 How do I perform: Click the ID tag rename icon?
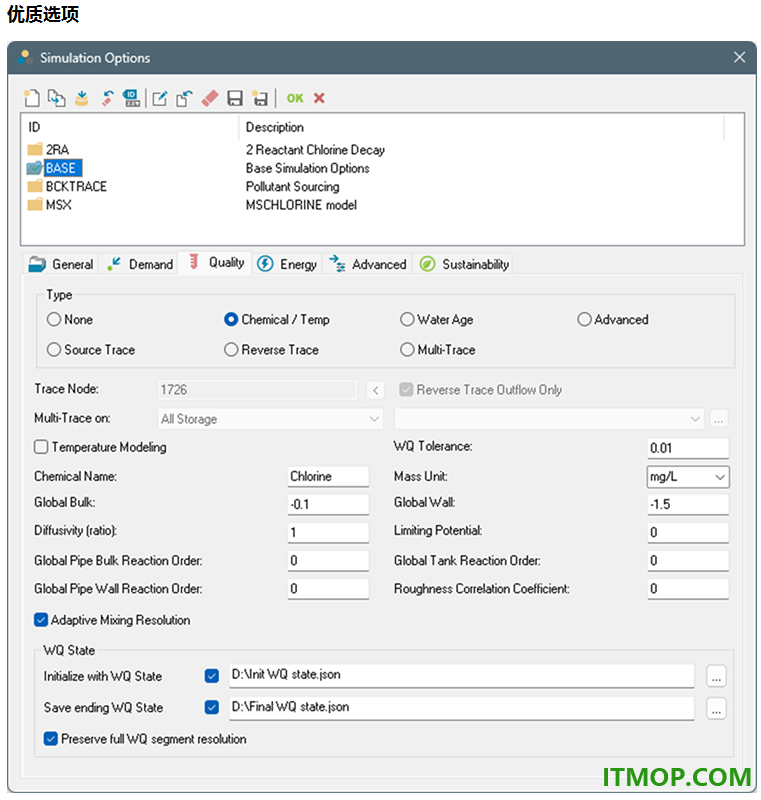(132, 98)
